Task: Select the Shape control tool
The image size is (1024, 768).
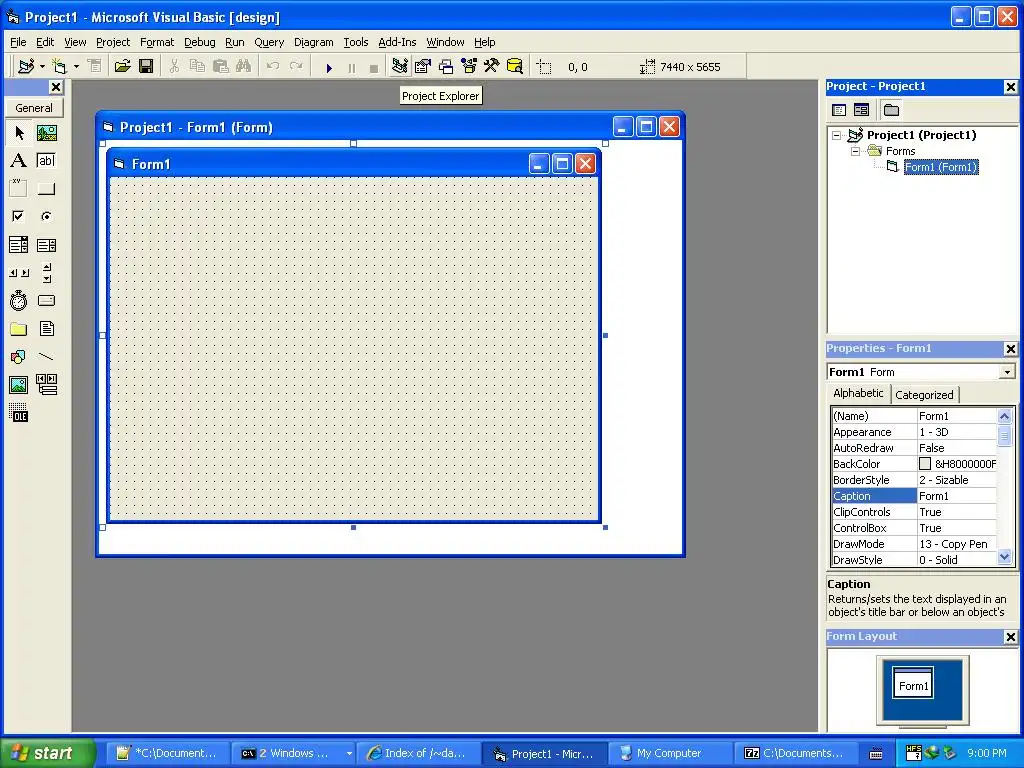Action: [x=19, y=357]
